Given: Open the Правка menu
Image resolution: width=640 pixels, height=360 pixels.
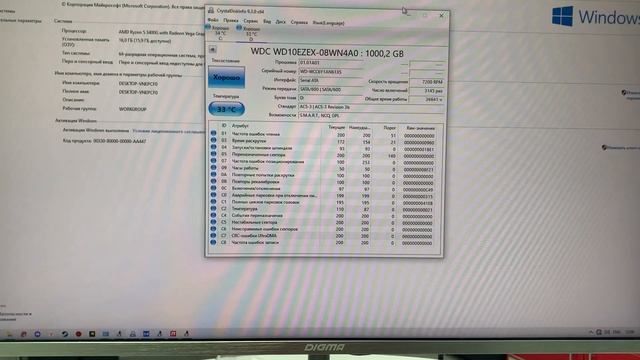Looking at the screenshot, I should [x=231, y=21].
